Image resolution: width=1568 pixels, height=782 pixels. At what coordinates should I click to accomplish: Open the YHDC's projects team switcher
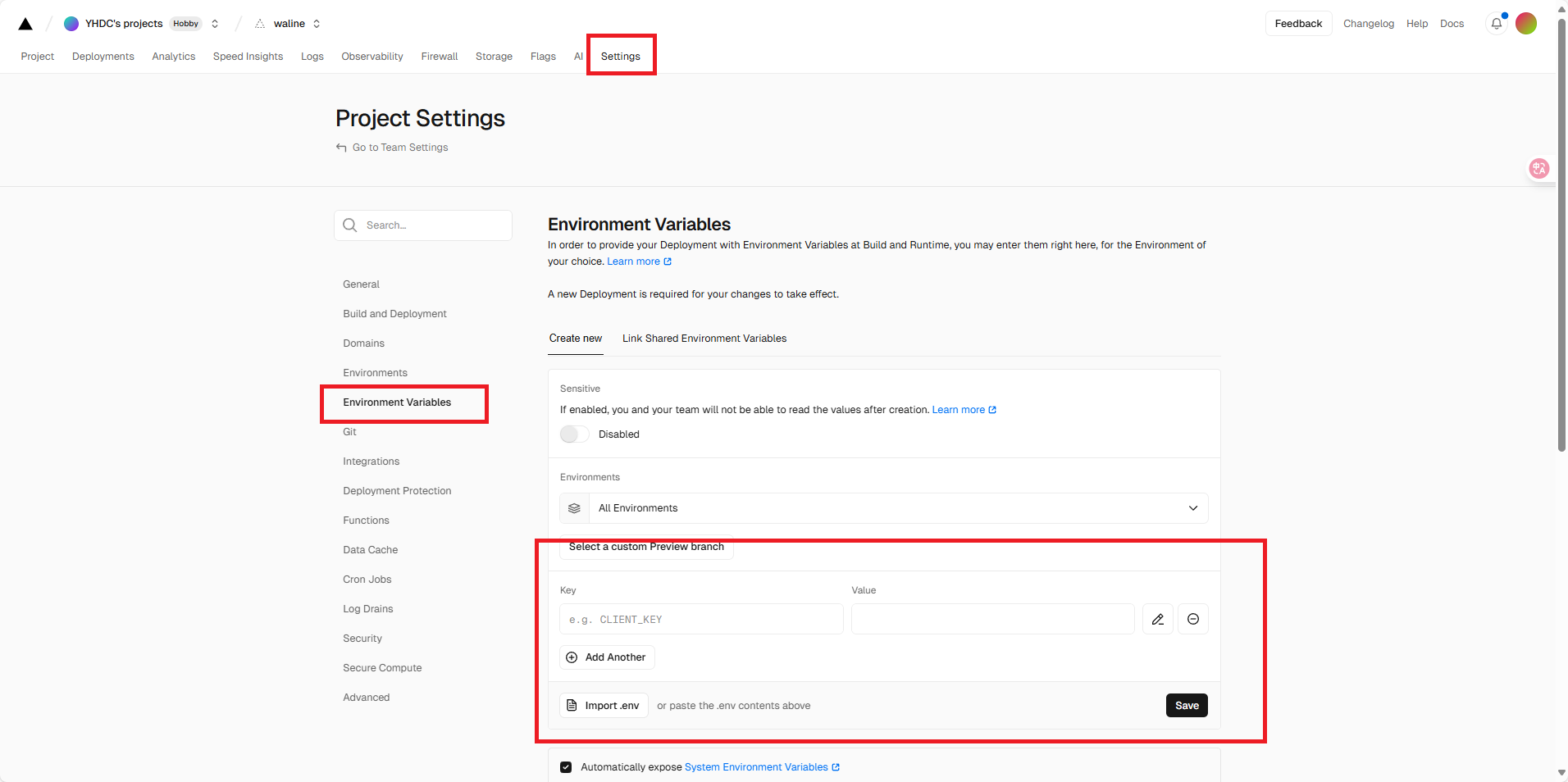(215, 24)
